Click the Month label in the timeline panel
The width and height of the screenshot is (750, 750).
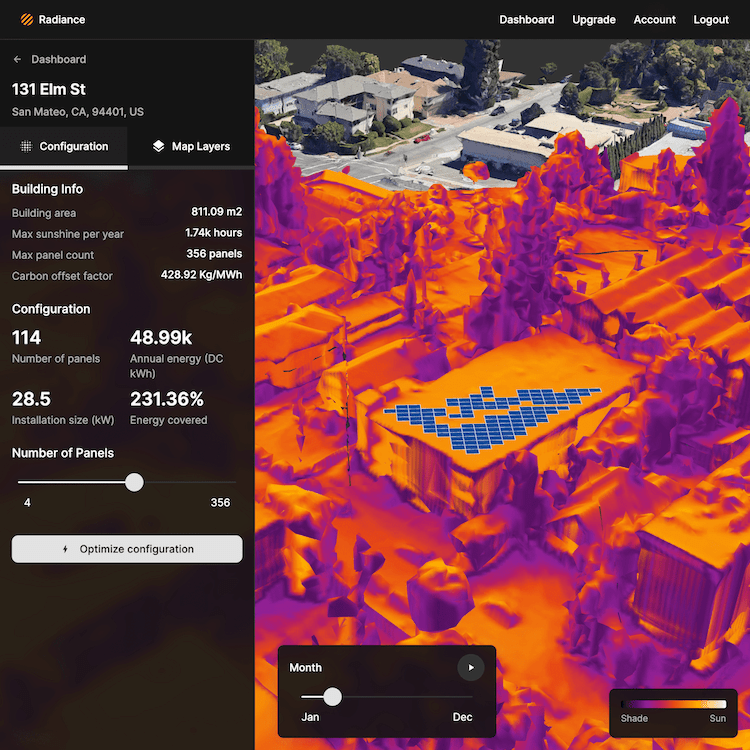point(305,668)
